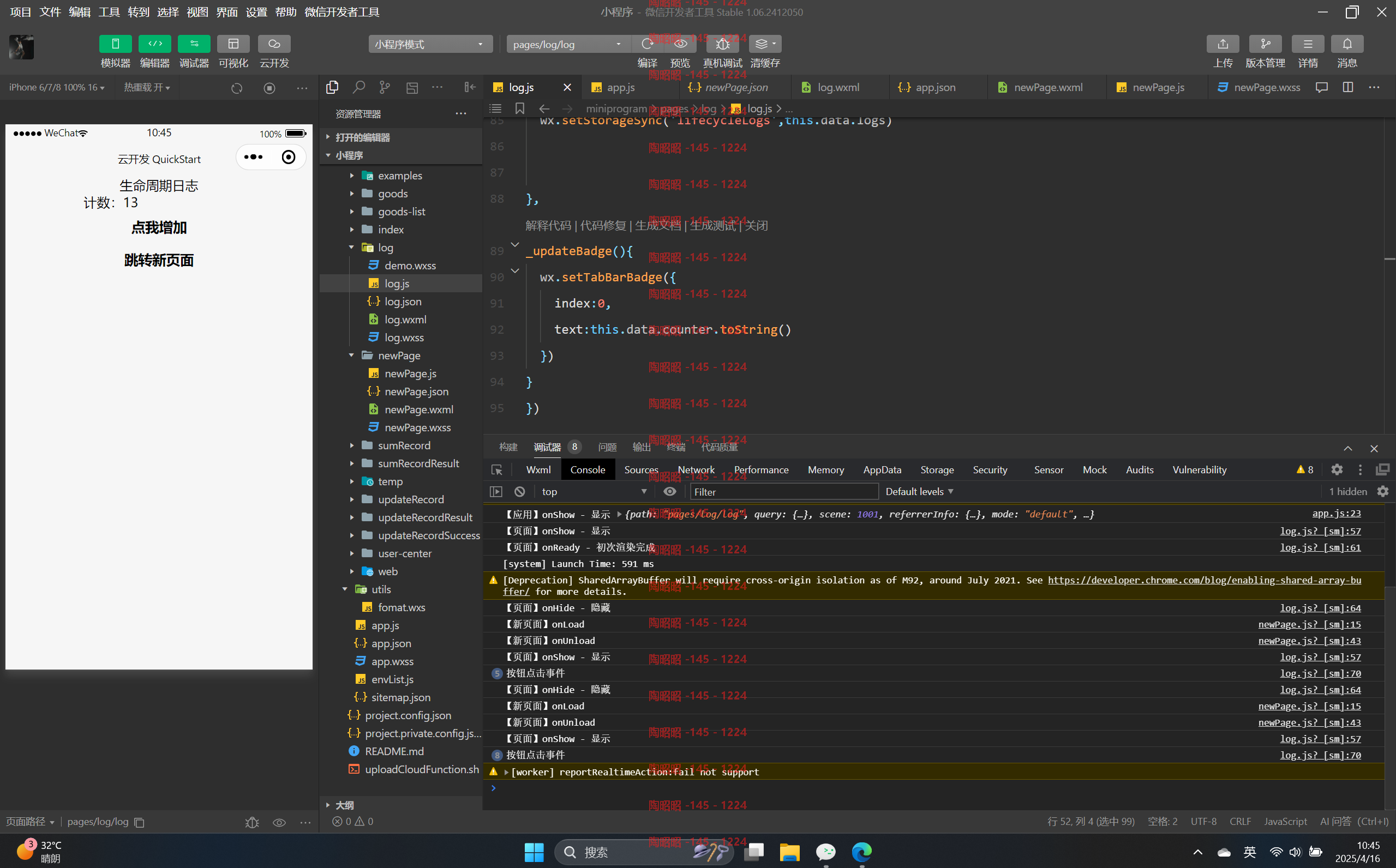Click the 预览 preview eye icon
This screenshot has height=868, width=1396.
680,44
